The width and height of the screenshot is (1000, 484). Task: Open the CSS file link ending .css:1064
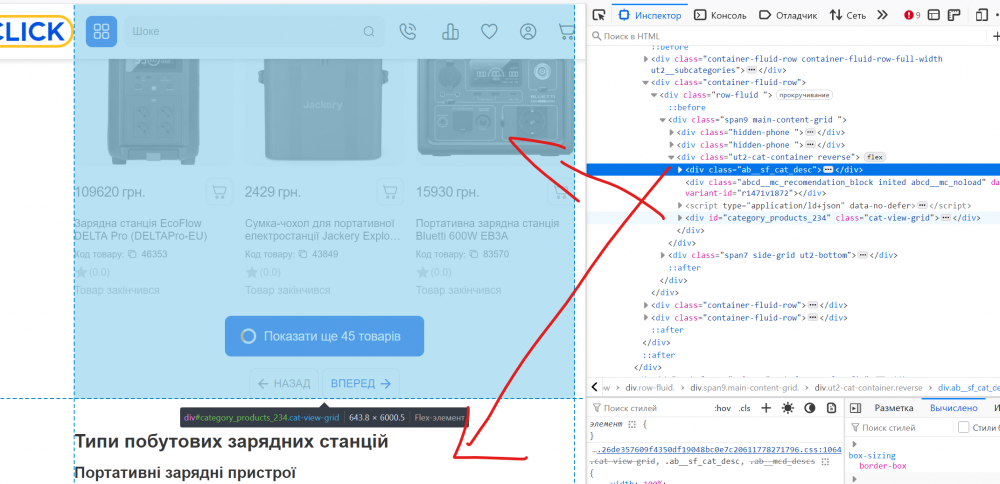point(715,450)
